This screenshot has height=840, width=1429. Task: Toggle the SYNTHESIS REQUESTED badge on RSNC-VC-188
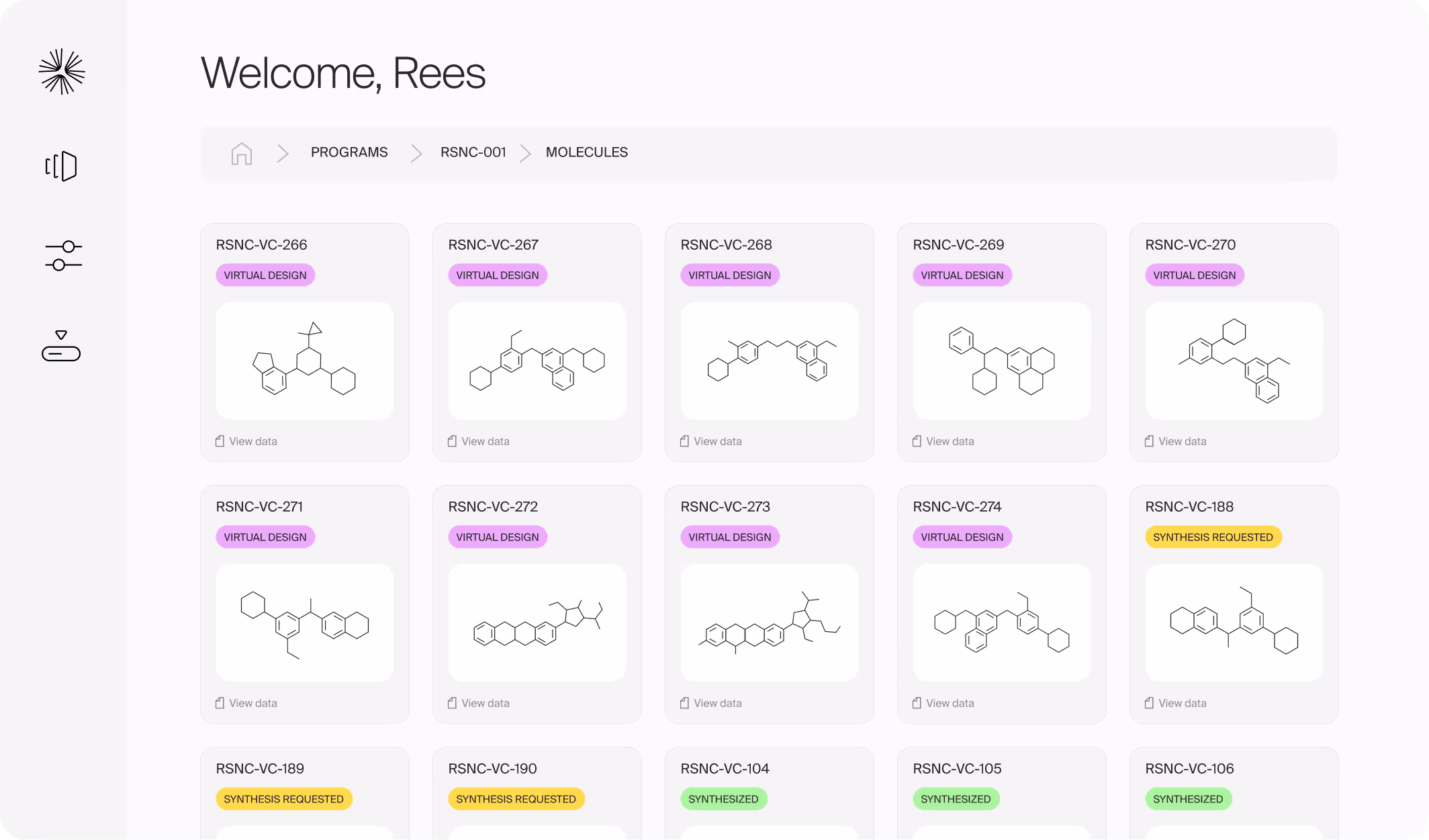click(1213, 536)
